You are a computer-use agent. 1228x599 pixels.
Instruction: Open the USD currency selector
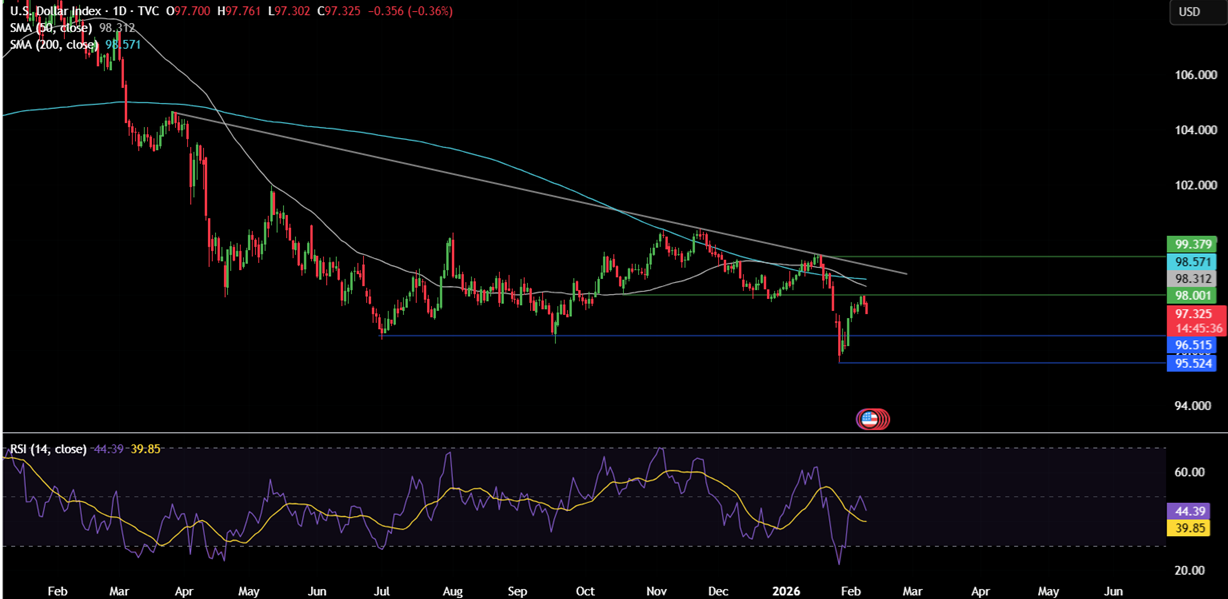pos(1196,12)
